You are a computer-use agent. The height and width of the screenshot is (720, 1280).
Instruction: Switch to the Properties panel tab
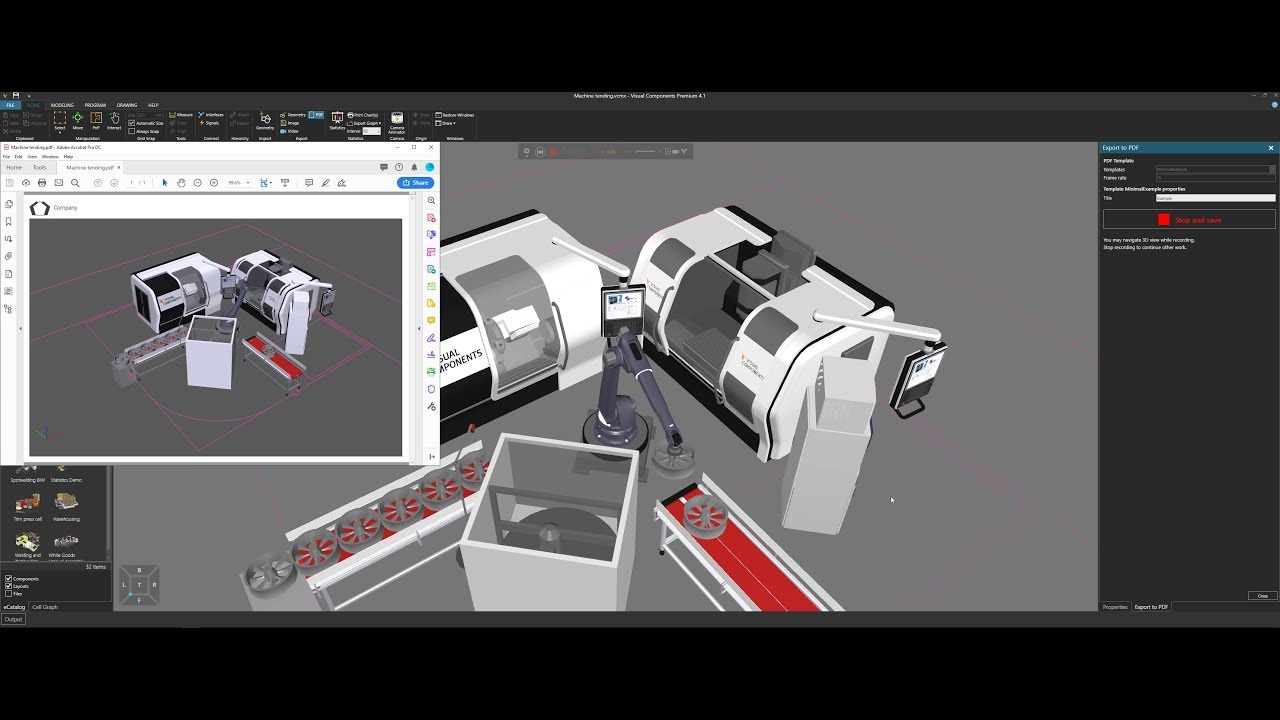1115,607
